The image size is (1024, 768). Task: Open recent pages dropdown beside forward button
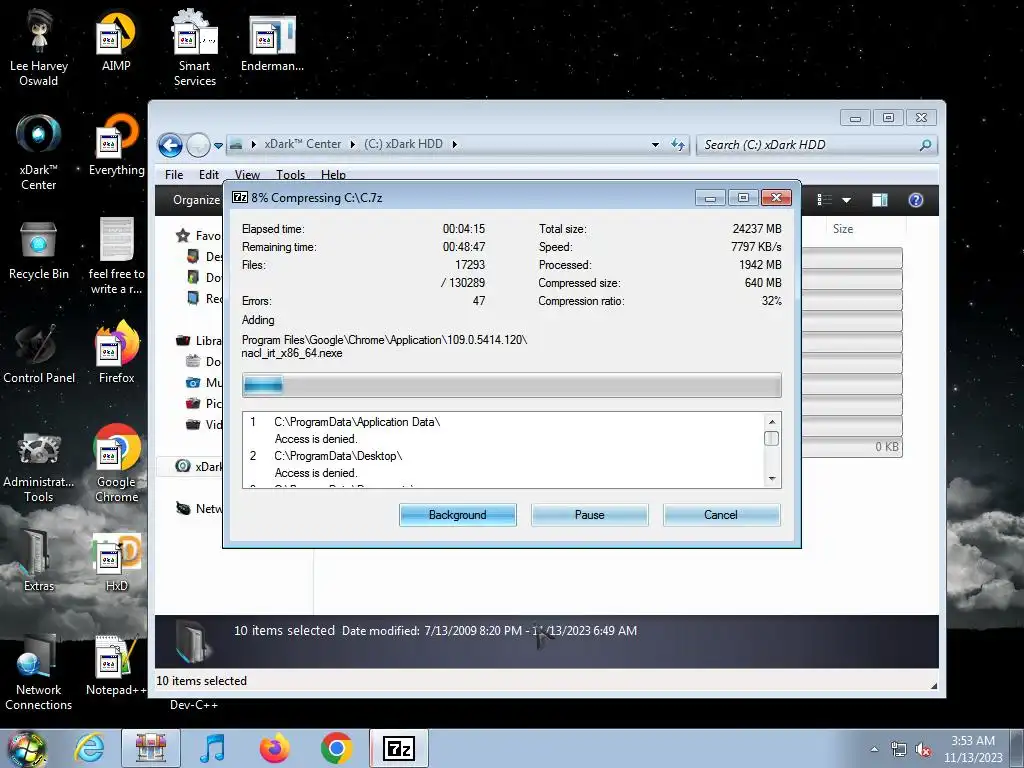click(x=218, y=145)
